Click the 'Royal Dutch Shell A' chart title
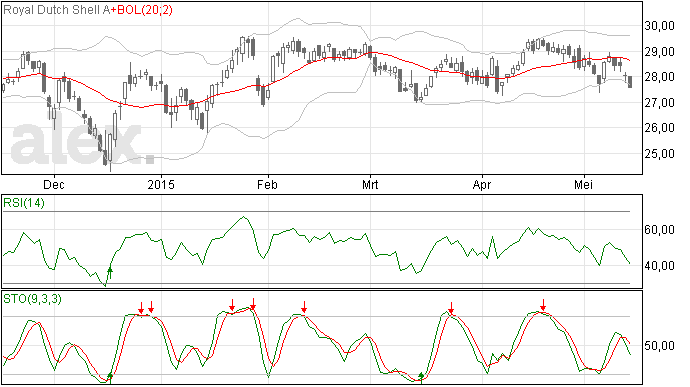 coord(56,10)
